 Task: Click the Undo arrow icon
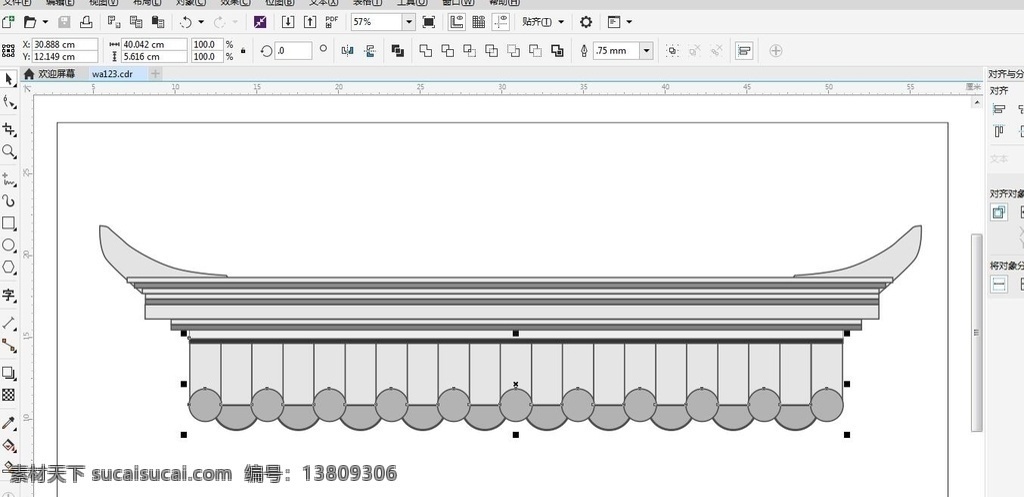[185, 22]
